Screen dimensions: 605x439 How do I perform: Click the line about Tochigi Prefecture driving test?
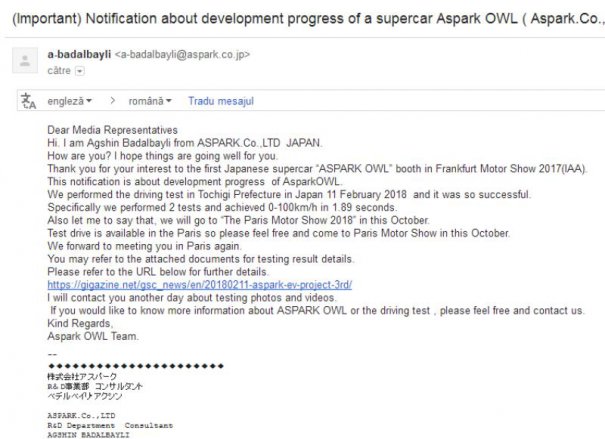289,194
